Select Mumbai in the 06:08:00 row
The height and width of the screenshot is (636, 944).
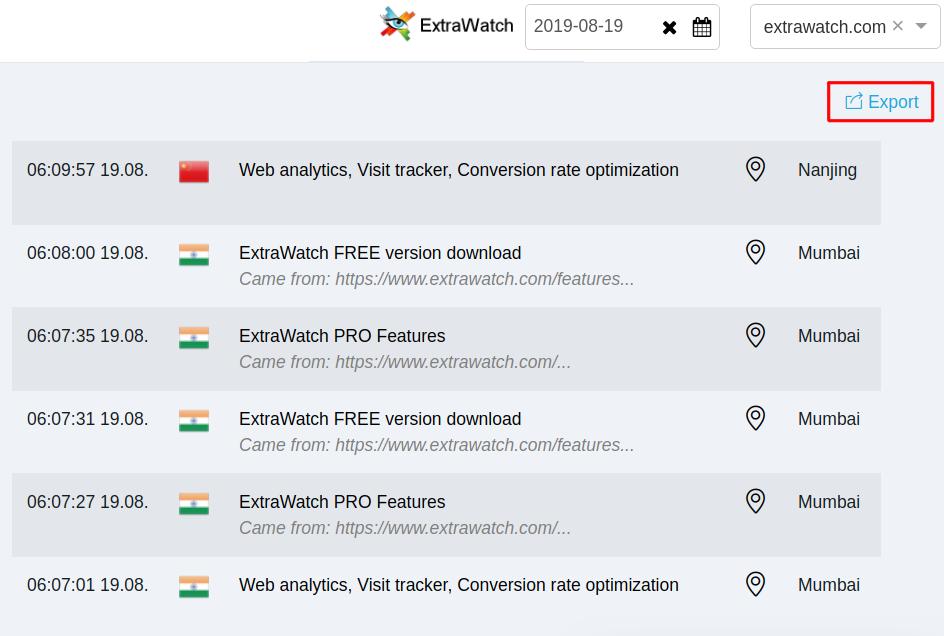[x=828, y=253]
